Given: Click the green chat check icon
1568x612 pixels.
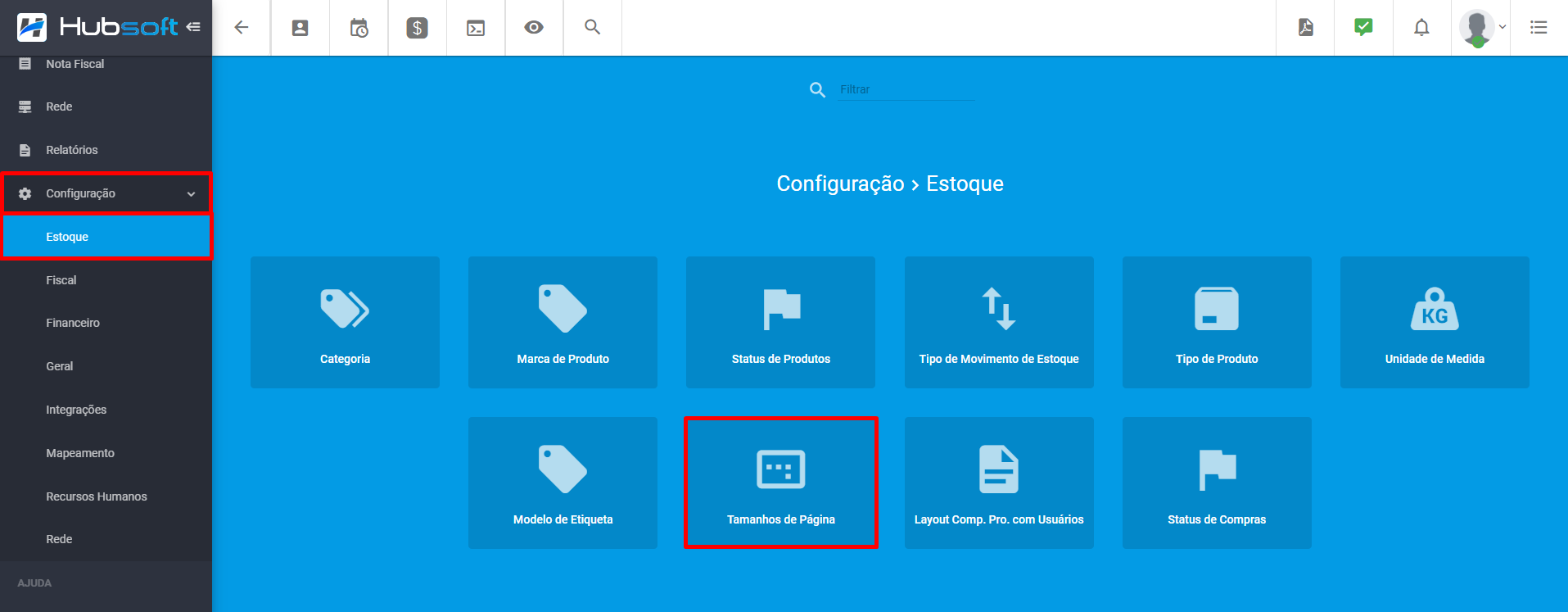Looking at the screenshot, I should pyautogui.click(x=1363, y=27).
